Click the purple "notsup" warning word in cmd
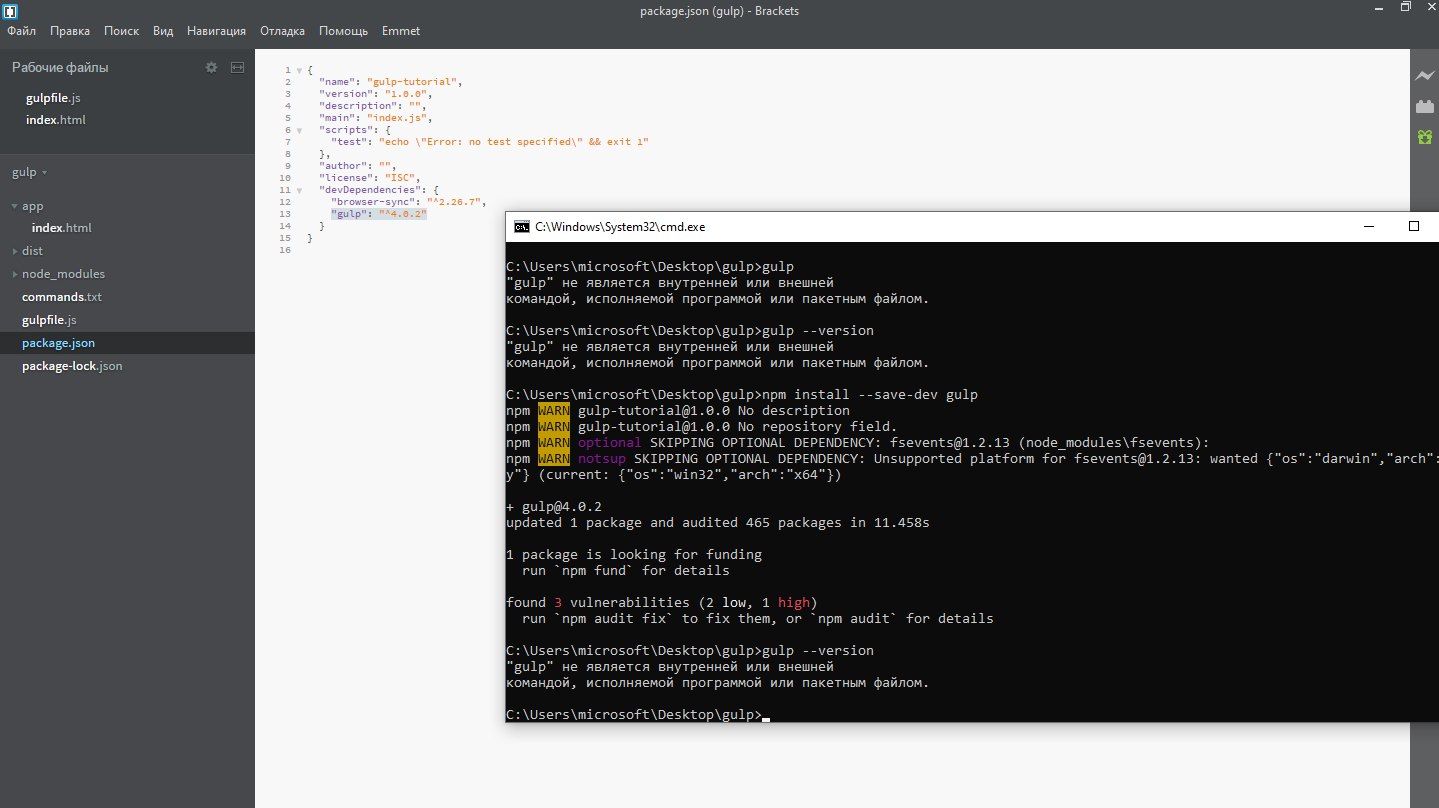The image size is (1439, 808). pyautogui.click(x=602, y=459)
